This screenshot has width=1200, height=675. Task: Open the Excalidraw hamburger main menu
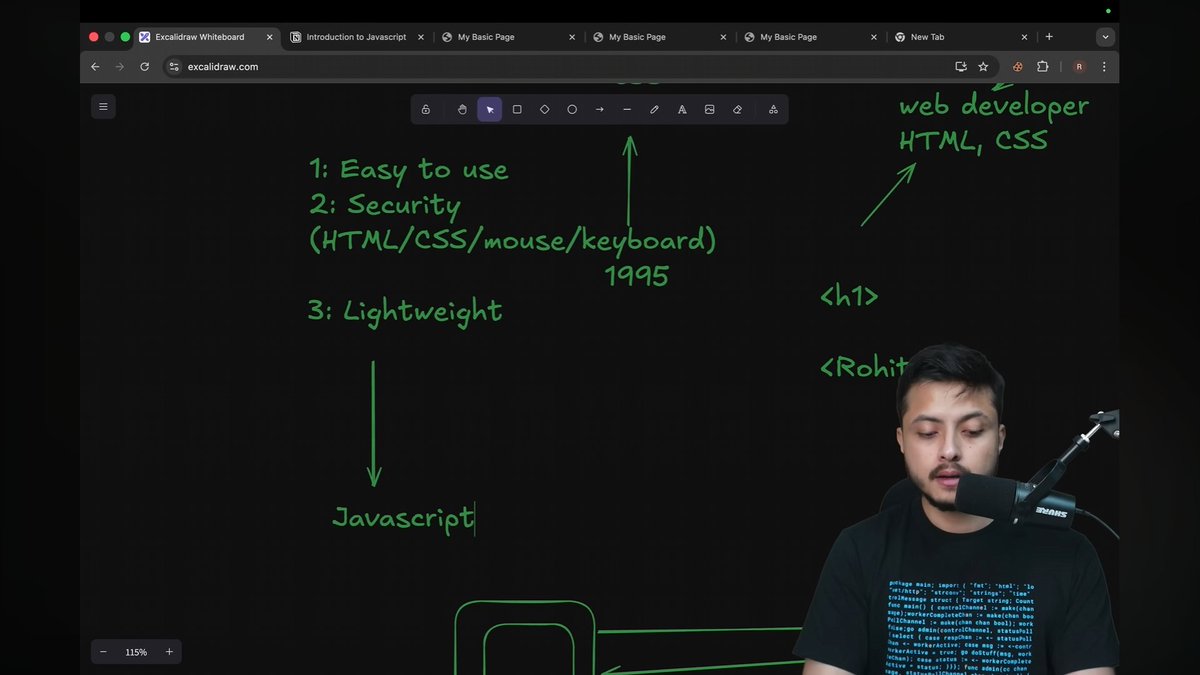(x=103, y=106)
